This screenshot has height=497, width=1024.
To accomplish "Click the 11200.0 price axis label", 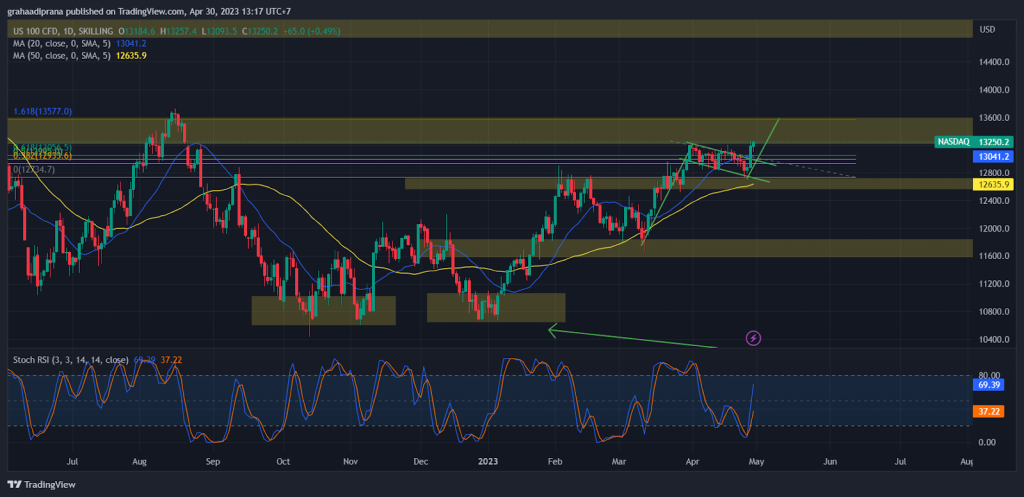I will 994,284.
